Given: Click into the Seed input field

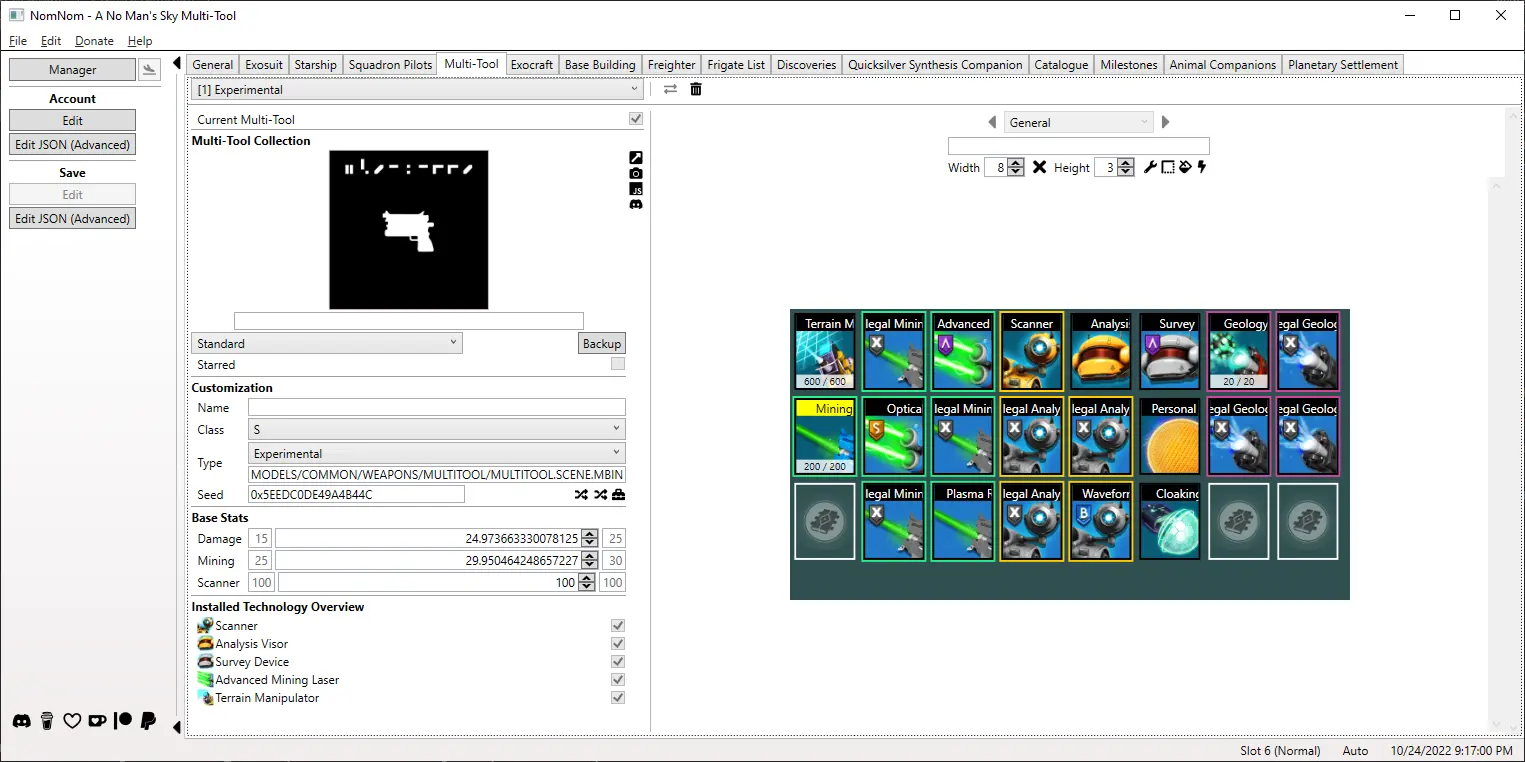Looking at the screenshot, I should (356, 495).
